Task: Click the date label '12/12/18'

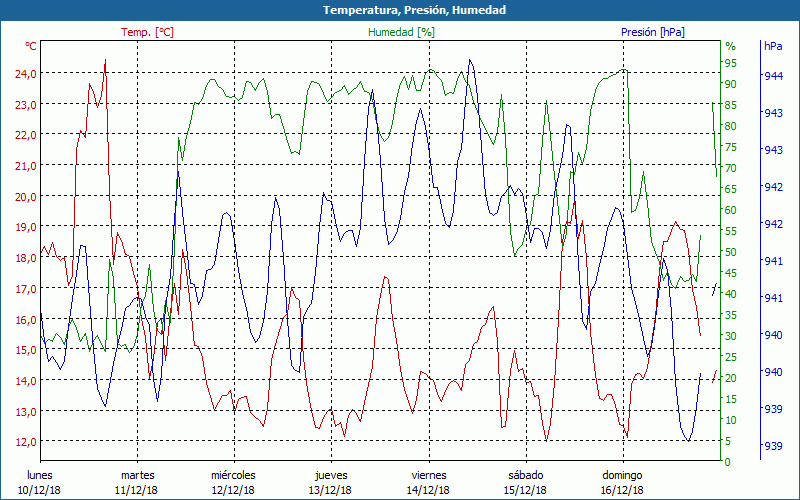Action: pos(233,490)
